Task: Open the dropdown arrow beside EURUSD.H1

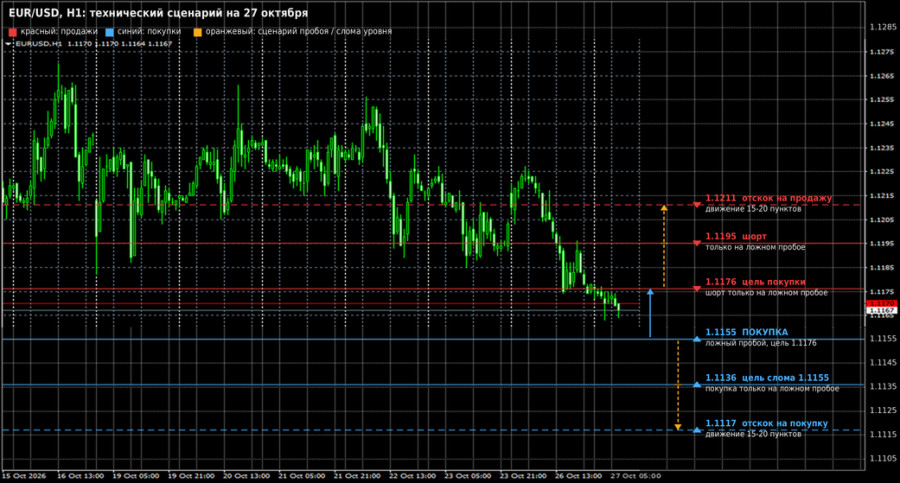Action: pos(9,44)
